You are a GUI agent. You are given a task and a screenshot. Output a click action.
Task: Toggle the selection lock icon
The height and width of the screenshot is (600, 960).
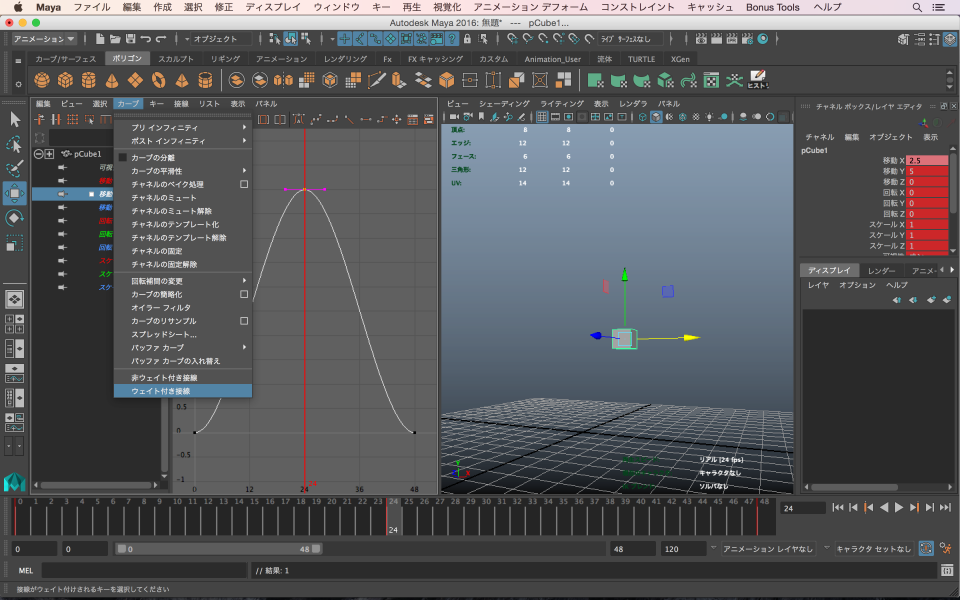click(x=467, y=39)
